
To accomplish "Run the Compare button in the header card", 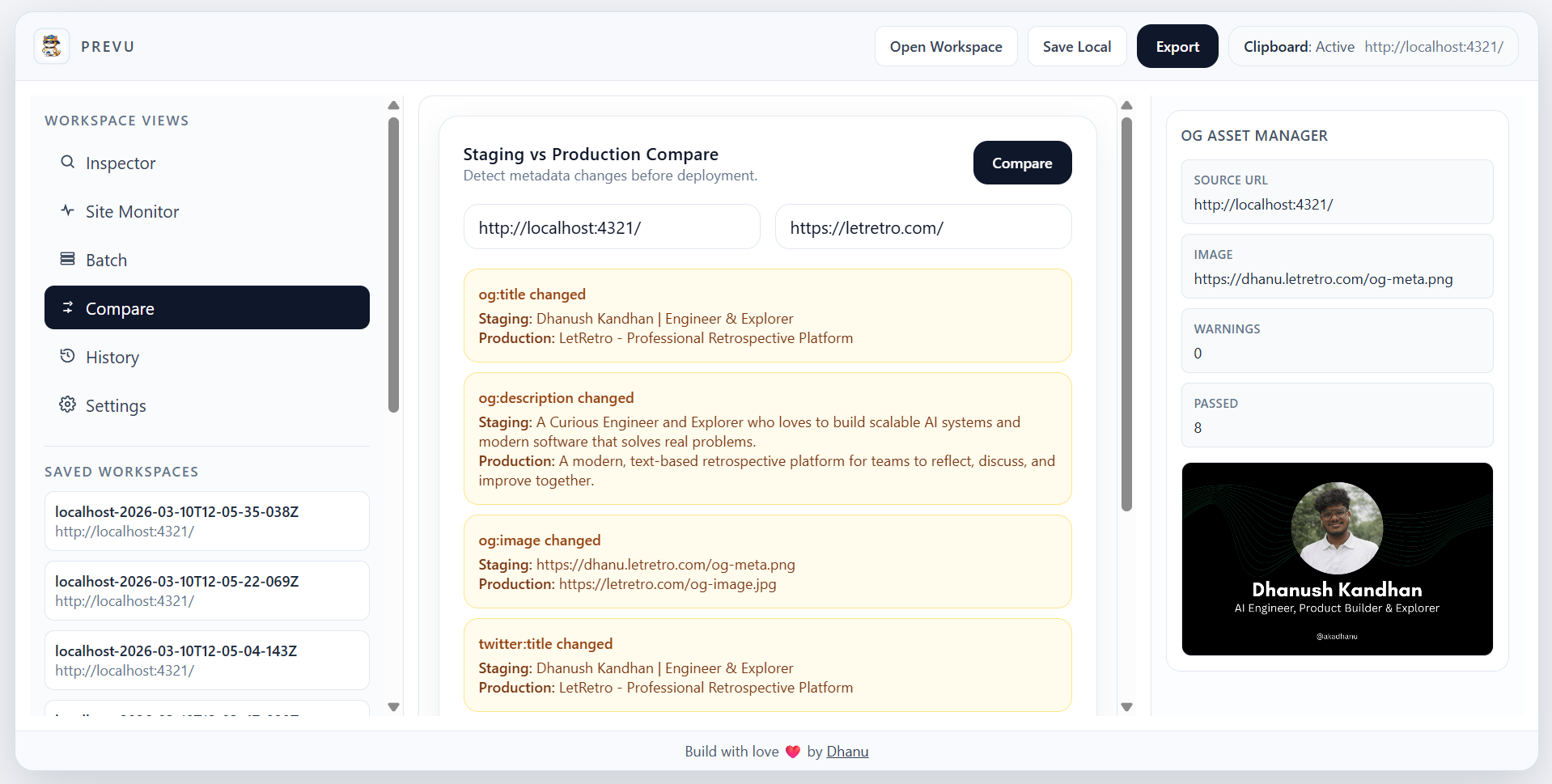I will (x=1022, y=163).
